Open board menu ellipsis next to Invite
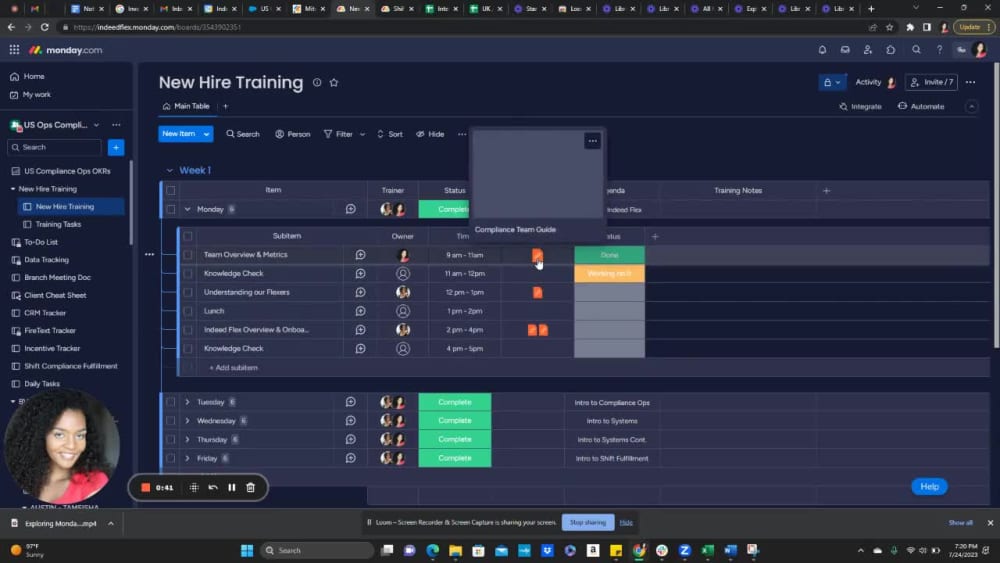The height and width of the screenshot is (563, 1000). (970, 82)
